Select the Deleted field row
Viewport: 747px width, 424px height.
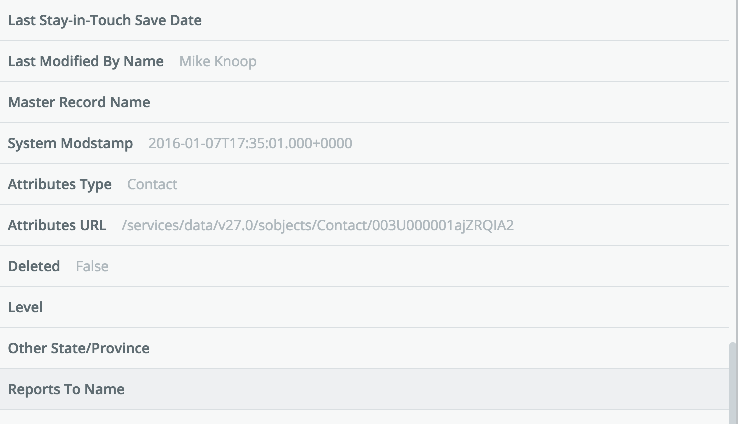(x=364, y=266)
